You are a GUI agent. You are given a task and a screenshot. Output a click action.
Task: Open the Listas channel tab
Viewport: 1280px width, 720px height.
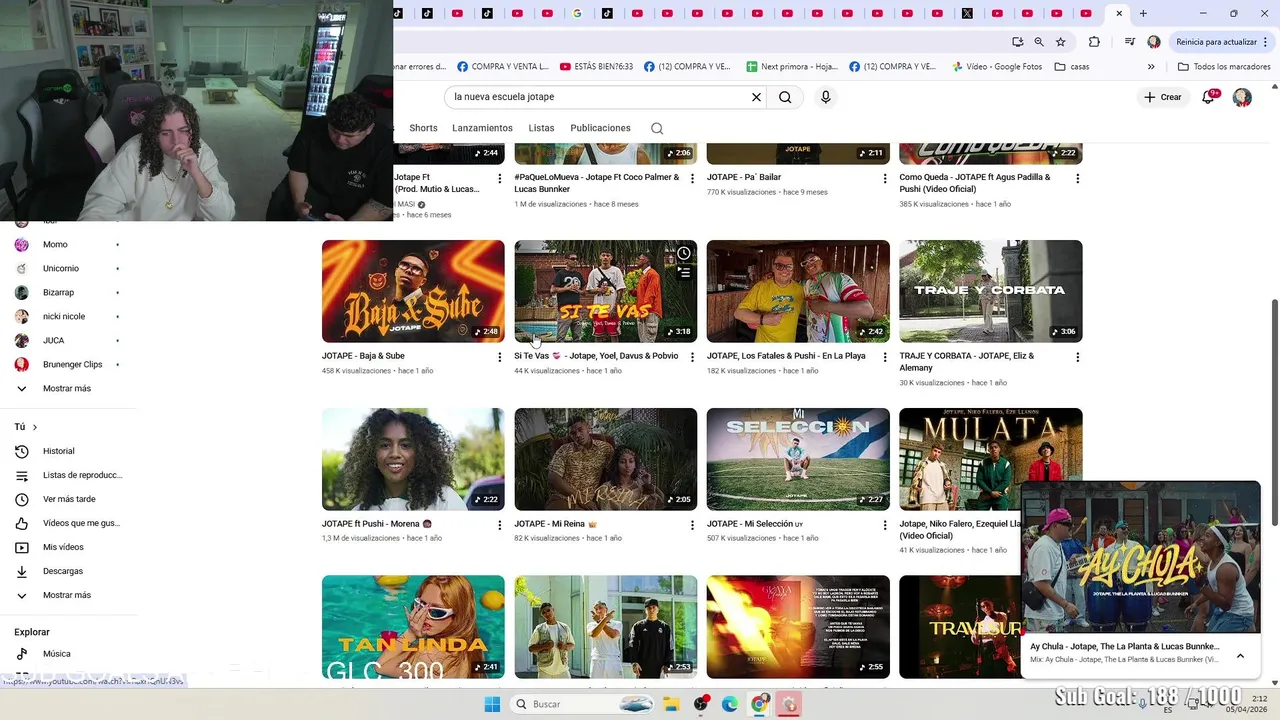pos(541,128)
